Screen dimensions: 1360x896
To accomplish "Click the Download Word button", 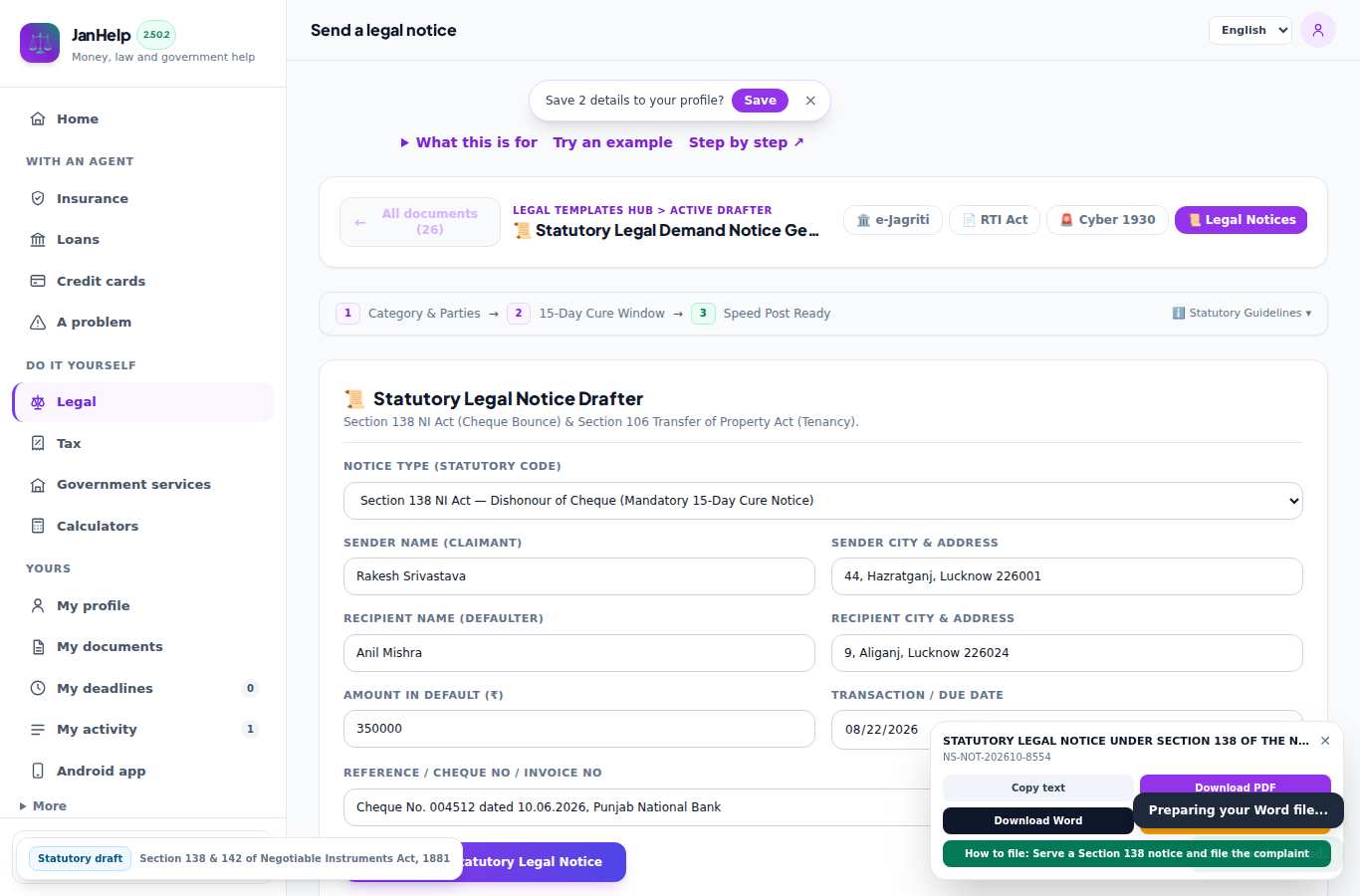I will click(1038, 820).
